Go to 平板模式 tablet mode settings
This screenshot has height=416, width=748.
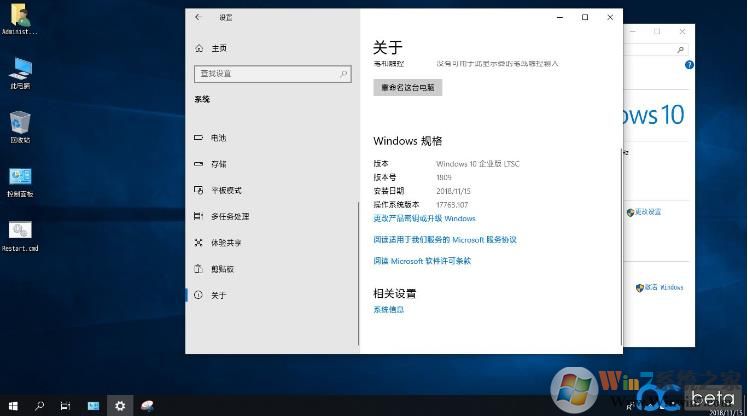[225, 190]
